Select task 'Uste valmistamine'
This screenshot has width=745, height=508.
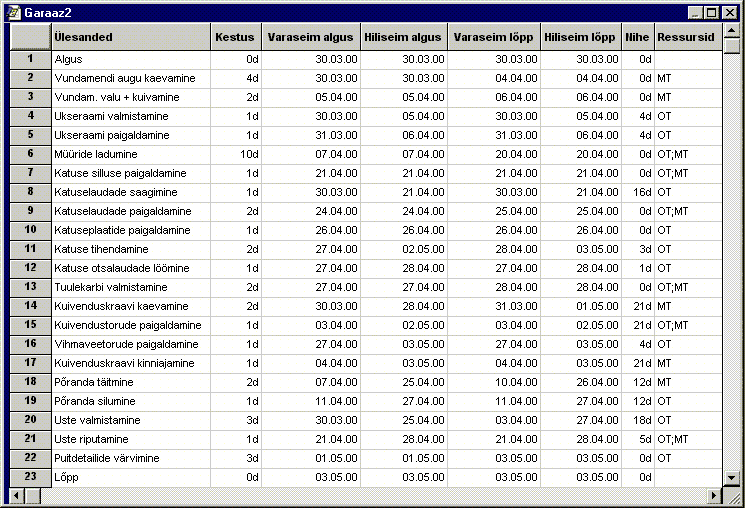click(131, 421)
